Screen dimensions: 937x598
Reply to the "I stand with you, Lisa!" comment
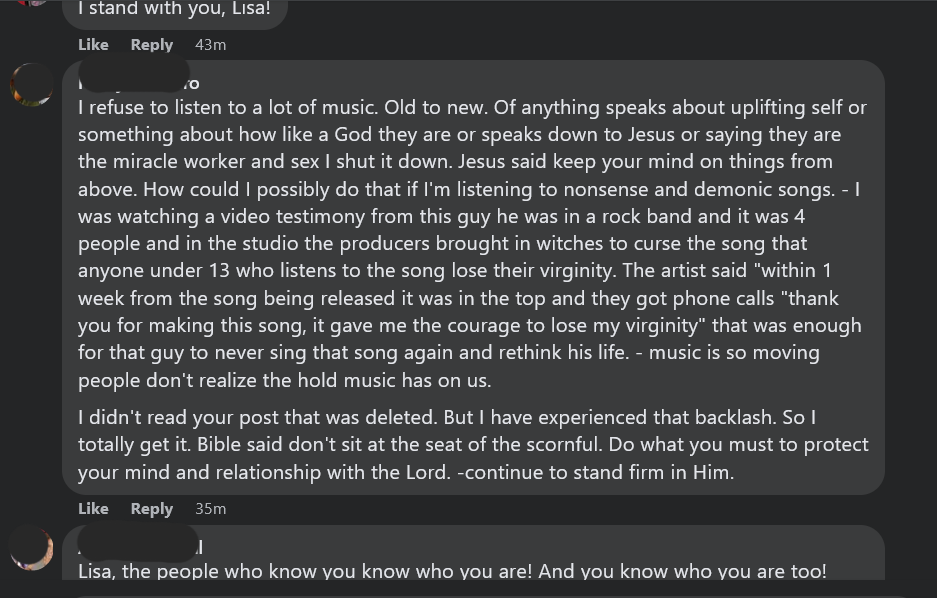click(x=152, y=45)
